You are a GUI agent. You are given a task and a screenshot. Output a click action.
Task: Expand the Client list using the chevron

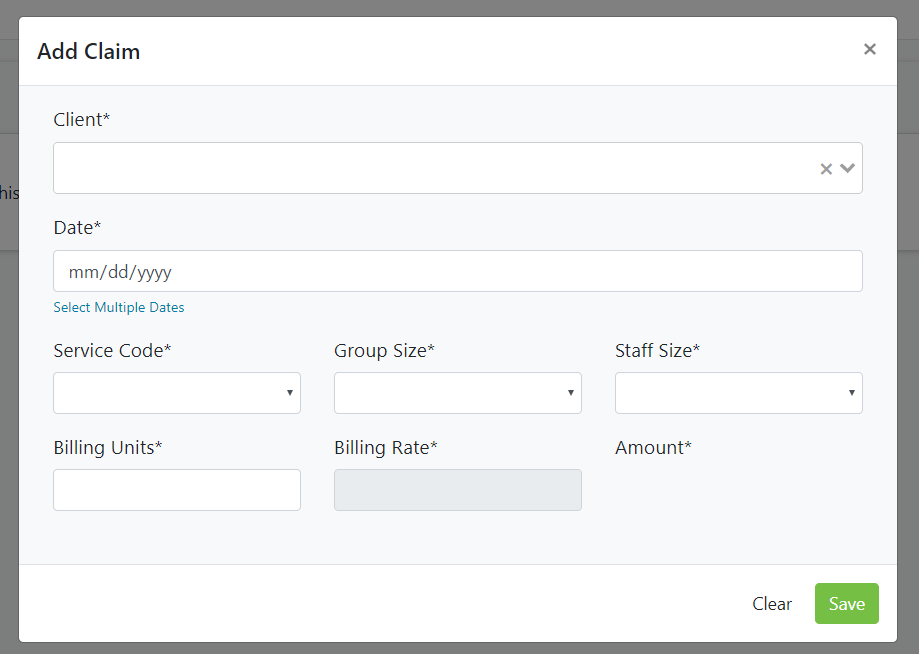coord(848,168)
